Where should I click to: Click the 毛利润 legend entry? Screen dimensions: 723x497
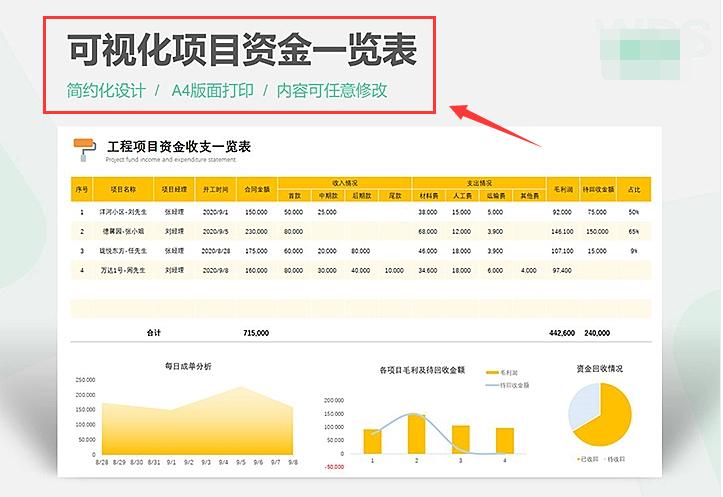(503, 373)
